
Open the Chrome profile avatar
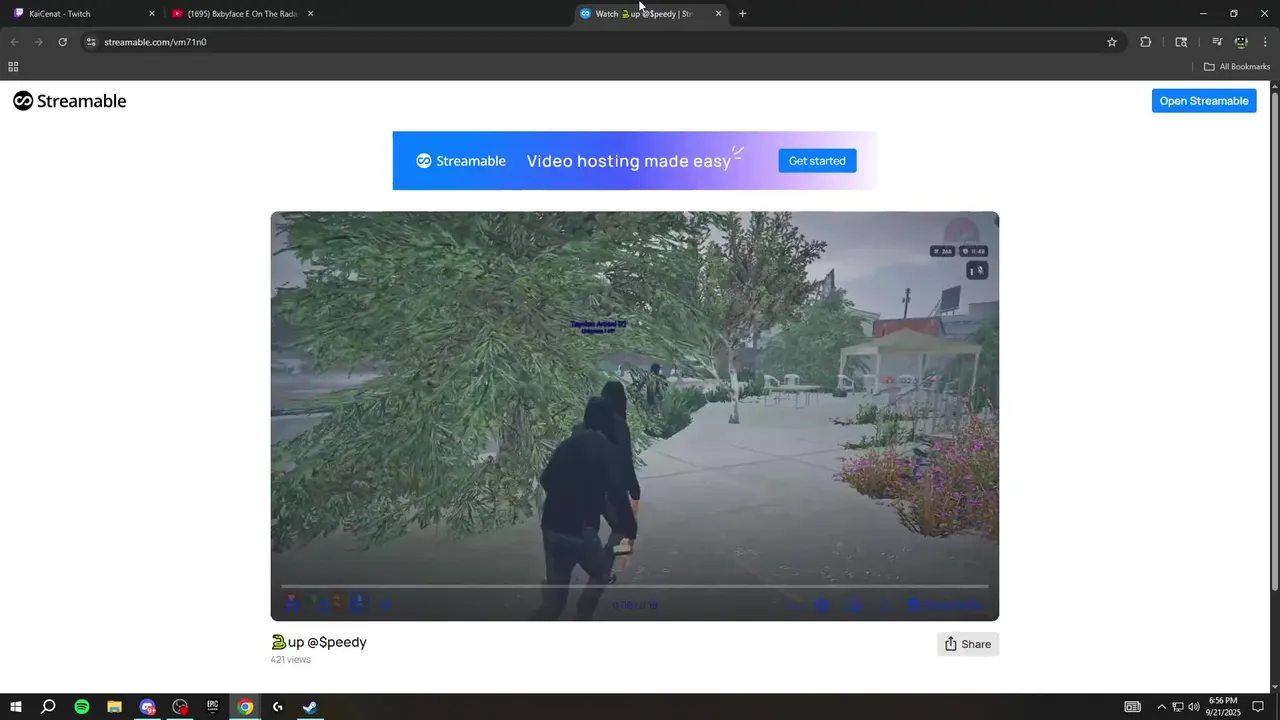(1241, 42)
